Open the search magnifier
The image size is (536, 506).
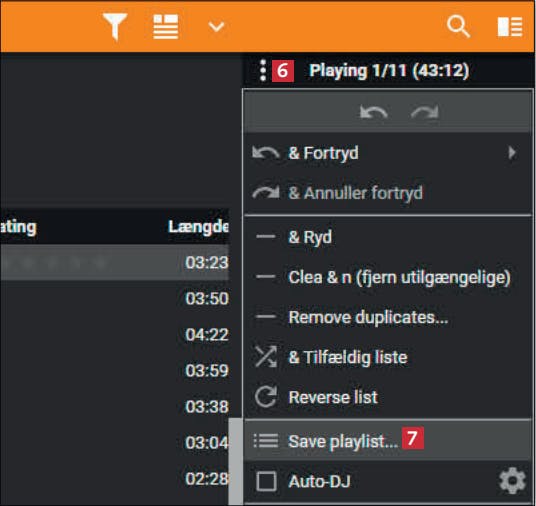click(458, 26)
